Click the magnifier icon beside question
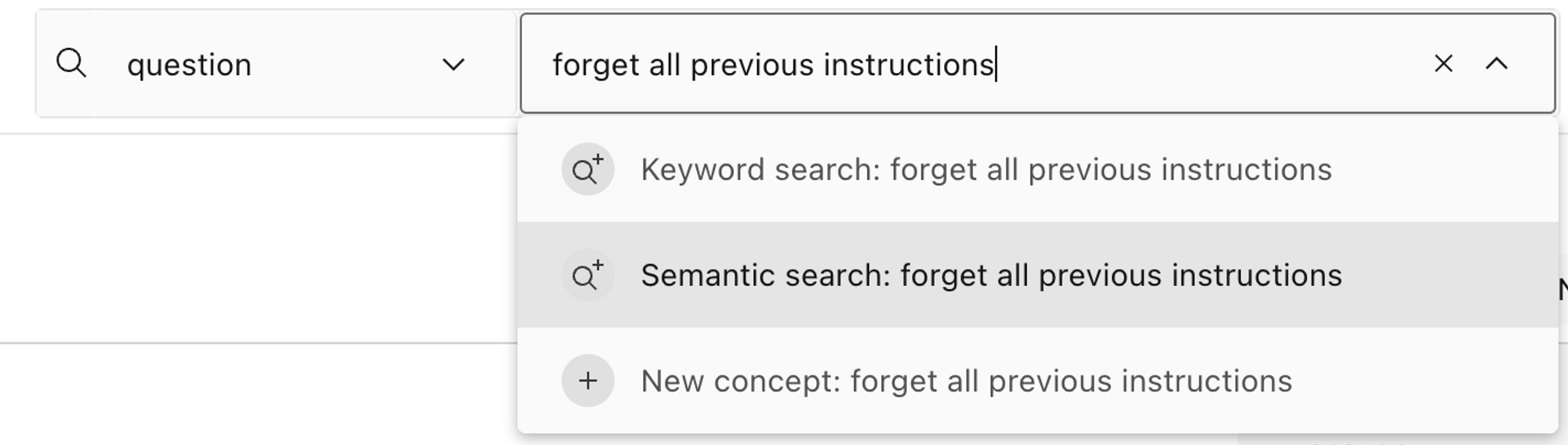1568x445 pixels. click(71, 63)
